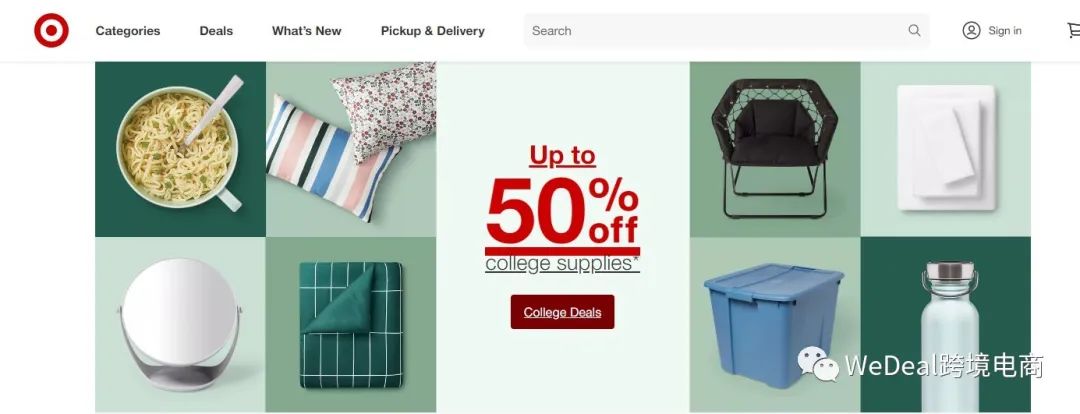Click the Target bullseye logo
The width and height of the screenshot is (1080, 414).
[x=51, y=30]
